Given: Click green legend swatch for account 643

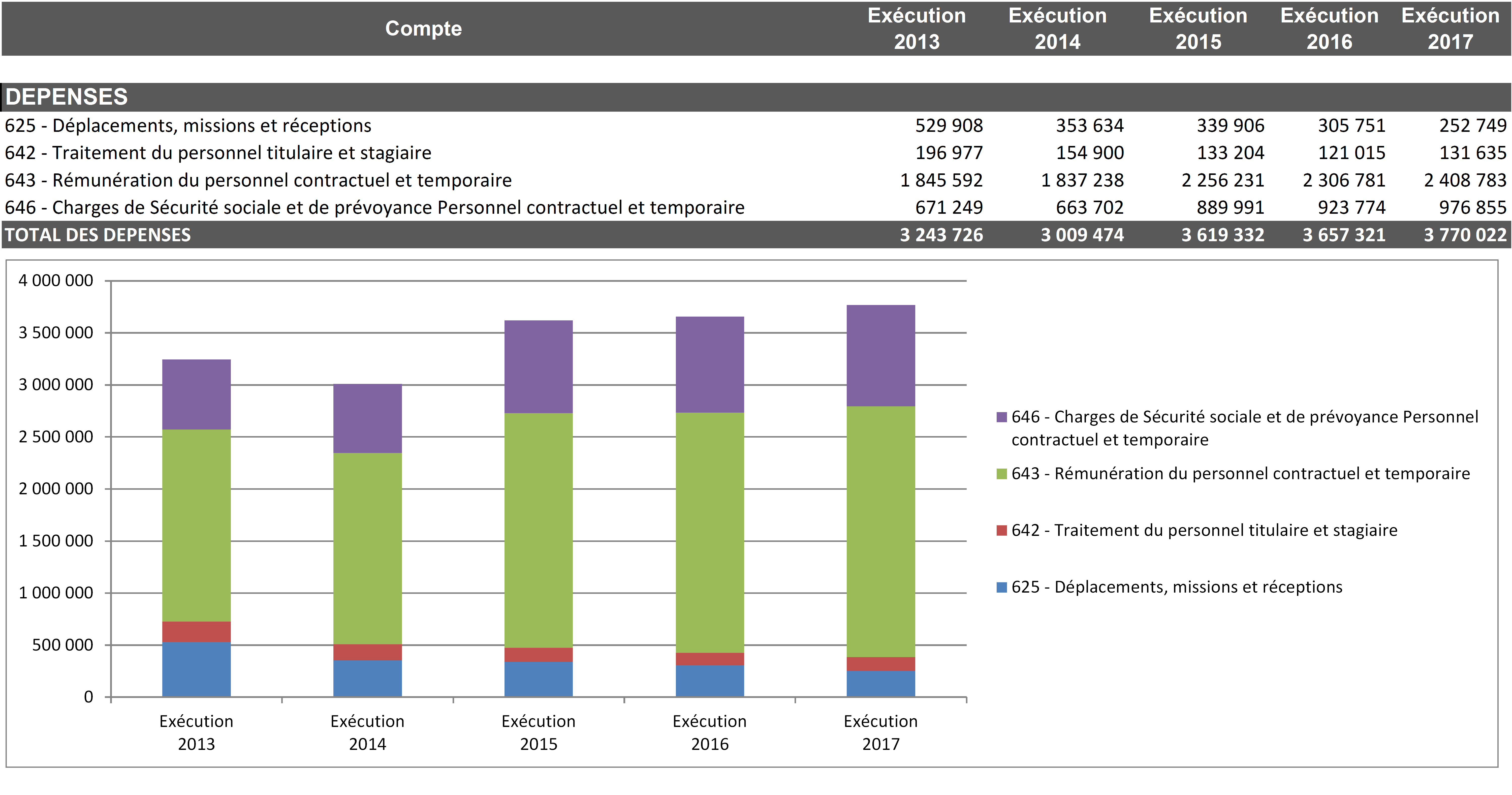Looking at the screenshot, I should [x=1001, y=474].
